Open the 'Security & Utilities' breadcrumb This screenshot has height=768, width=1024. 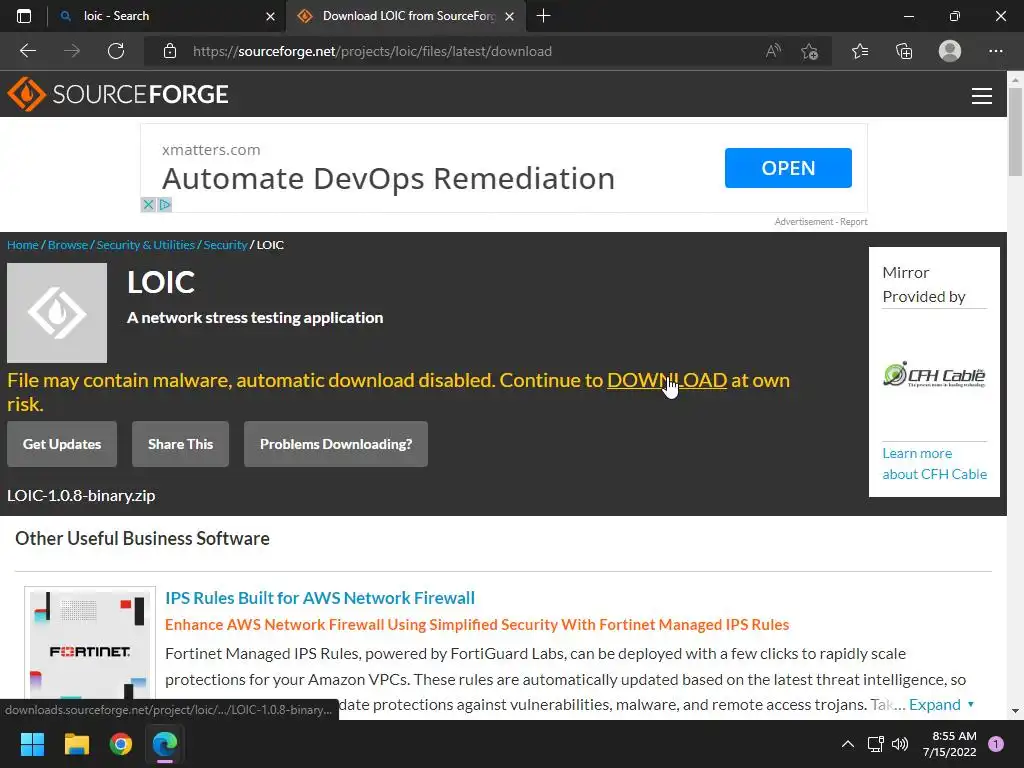click(x=146, y=245)
